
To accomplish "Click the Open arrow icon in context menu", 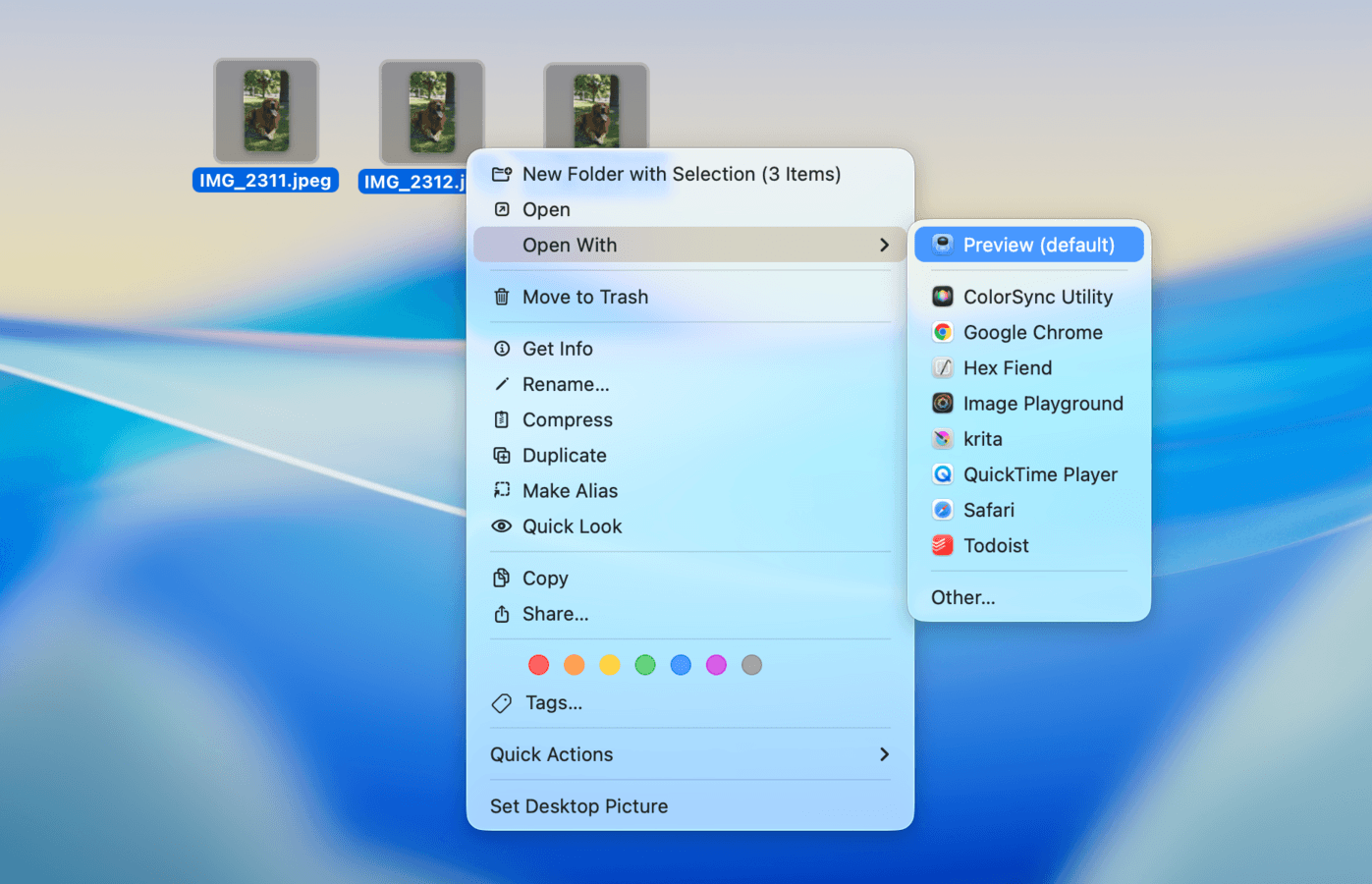I will pyautogui.click(x=502, y=209).
